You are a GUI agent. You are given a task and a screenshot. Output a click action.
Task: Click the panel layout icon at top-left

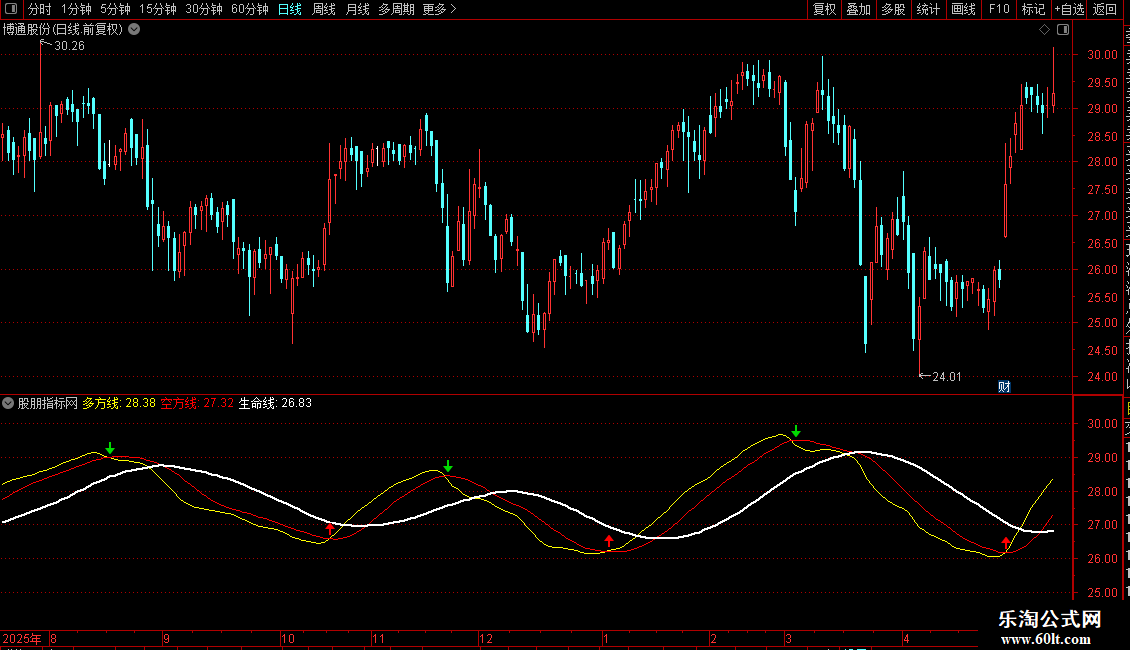point(11,9)
